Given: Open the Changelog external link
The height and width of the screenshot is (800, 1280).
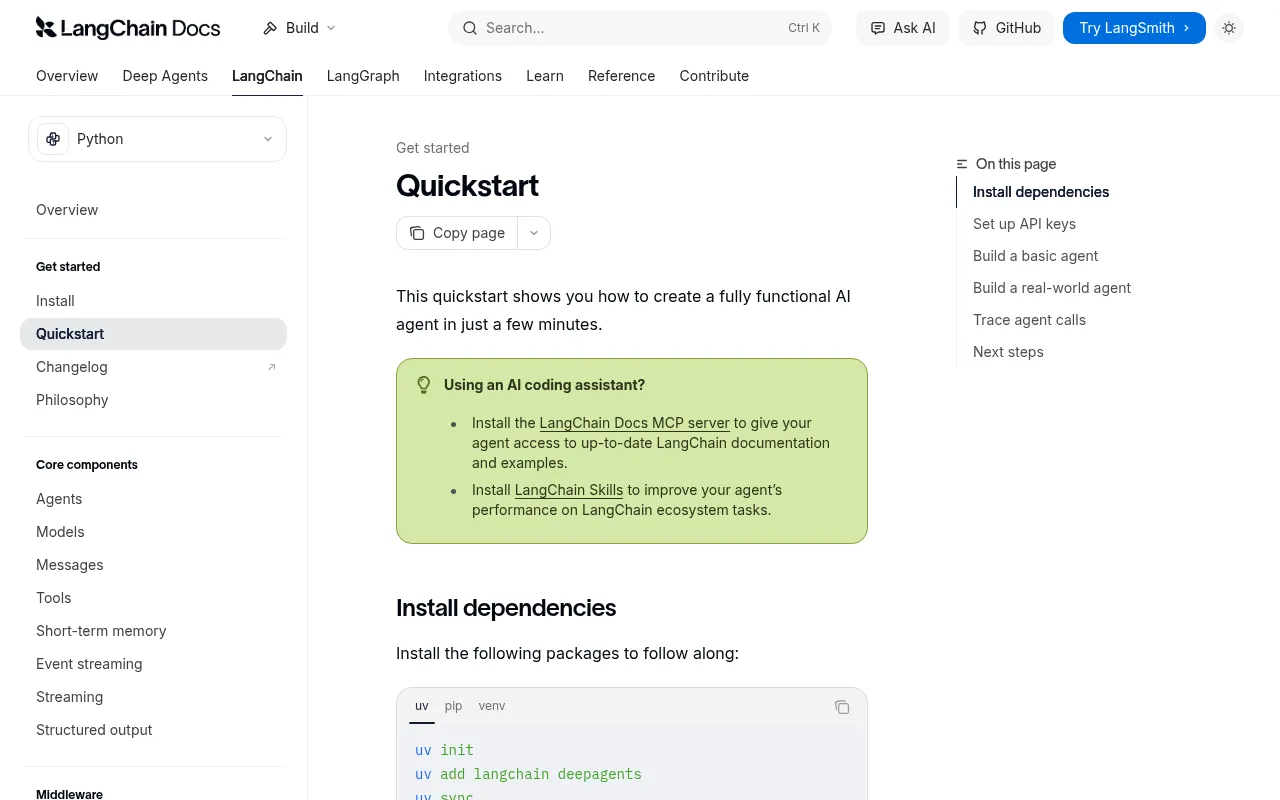Looking at the screenshot, I should pyautogui.click(x=153, y=367).
